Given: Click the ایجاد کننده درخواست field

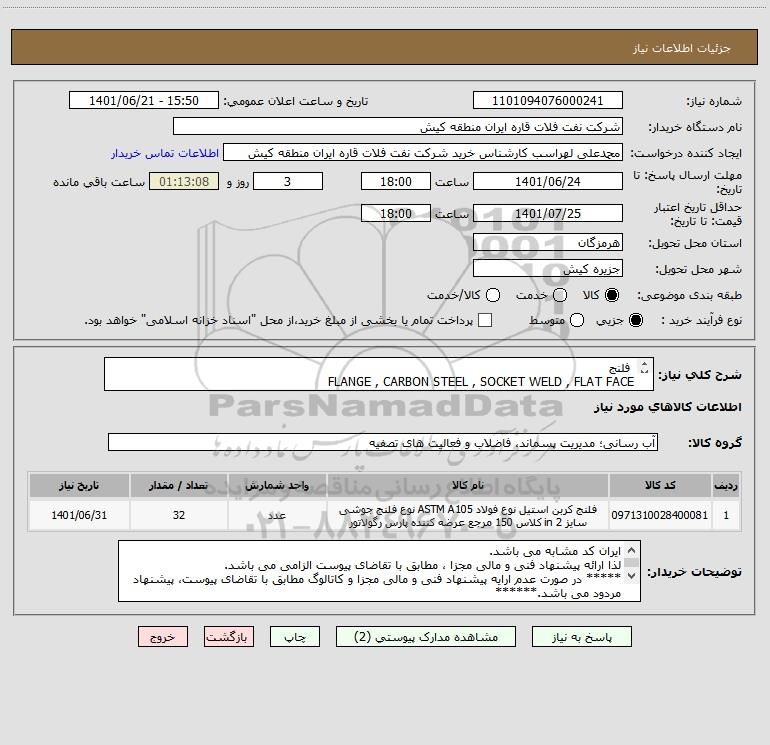Looking at the screenshot, I should point(423,152).
